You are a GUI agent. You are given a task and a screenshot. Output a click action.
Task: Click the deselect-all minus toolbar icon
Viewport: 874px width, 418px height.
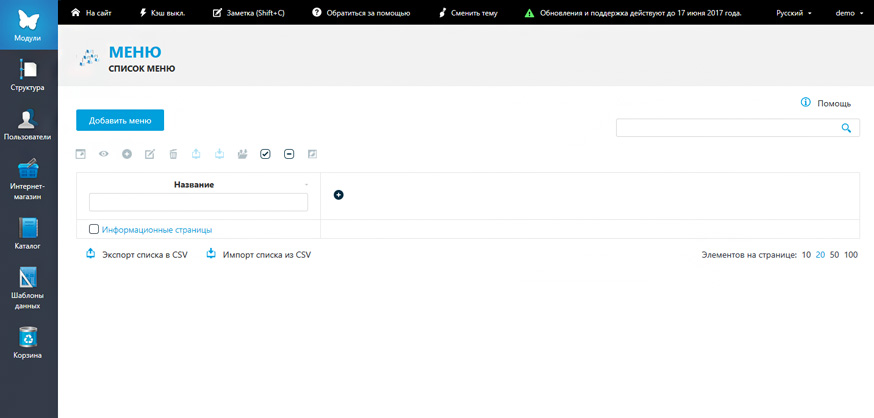[x=289, y=154]
